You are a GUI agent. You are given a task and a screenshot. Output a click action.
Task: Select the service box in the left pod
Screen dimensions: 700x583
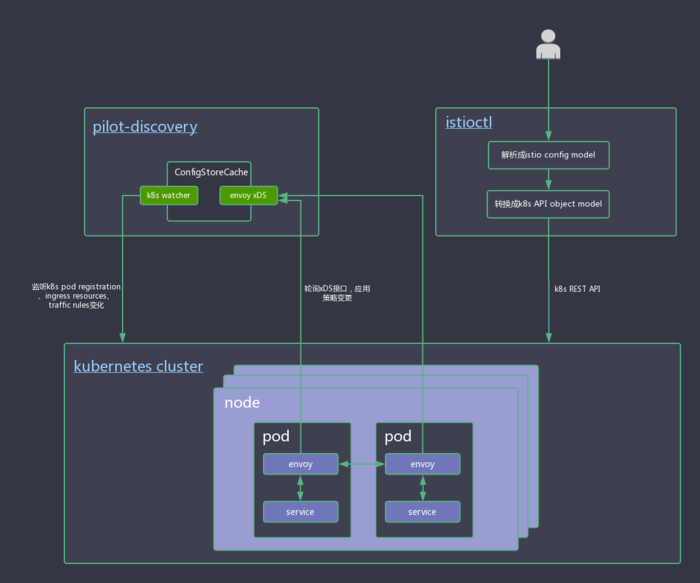click(x=300, y=512)
